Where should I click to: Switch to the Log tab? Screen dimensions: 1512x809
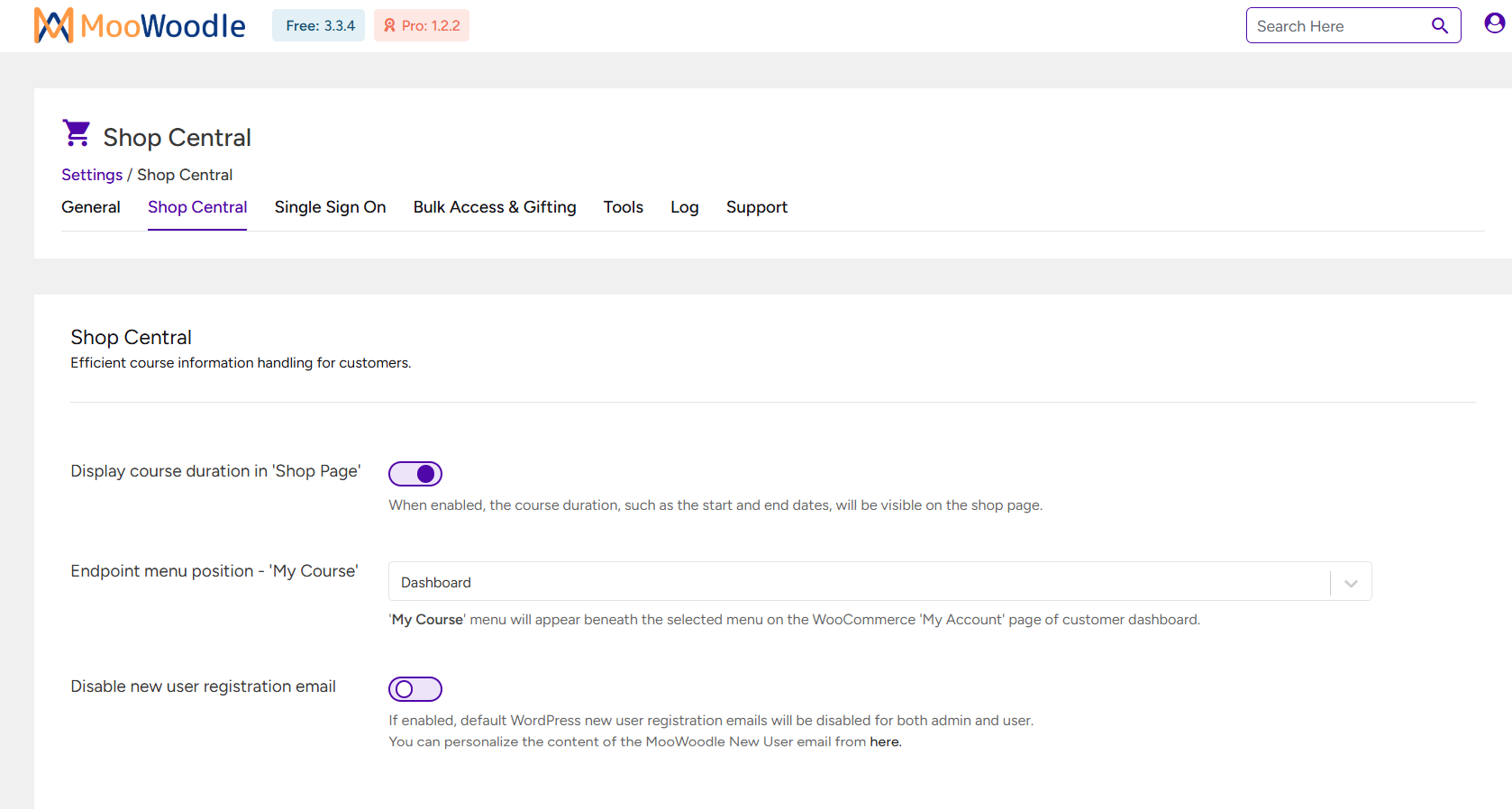(685, 207)
